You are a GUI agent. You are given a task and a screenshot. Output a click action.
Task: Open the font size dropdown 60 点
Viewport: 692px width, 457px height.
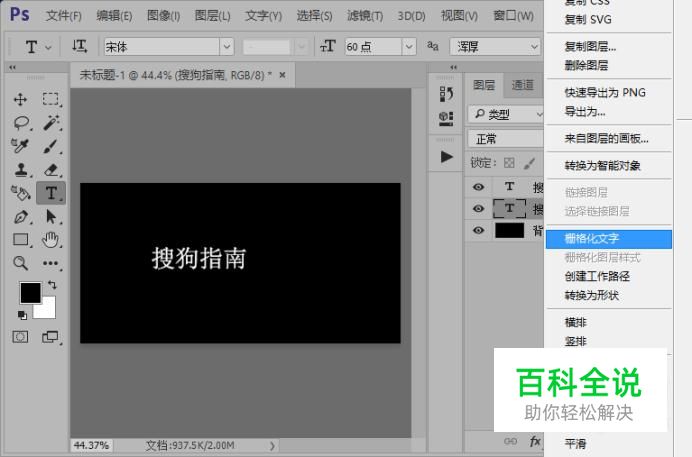pyautogui.click(x=409, y=46)
